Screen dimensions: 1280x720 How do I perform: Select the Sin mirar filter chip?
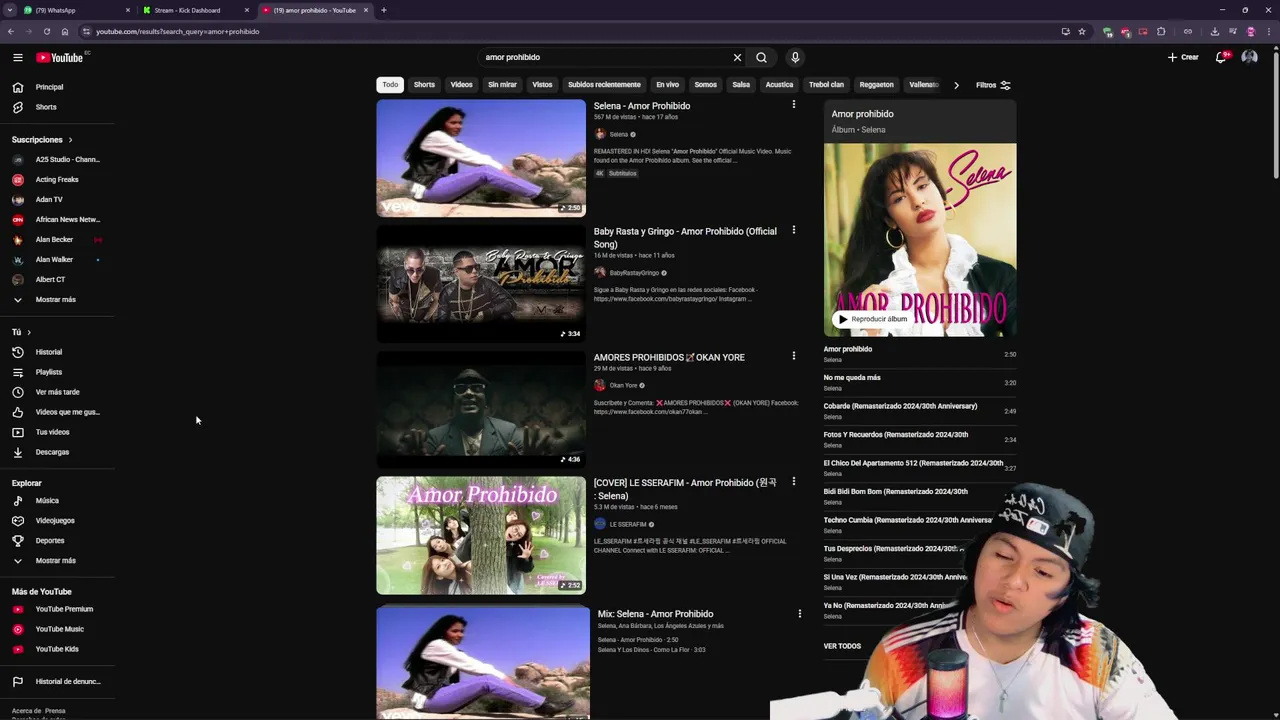tap(502, 85)
